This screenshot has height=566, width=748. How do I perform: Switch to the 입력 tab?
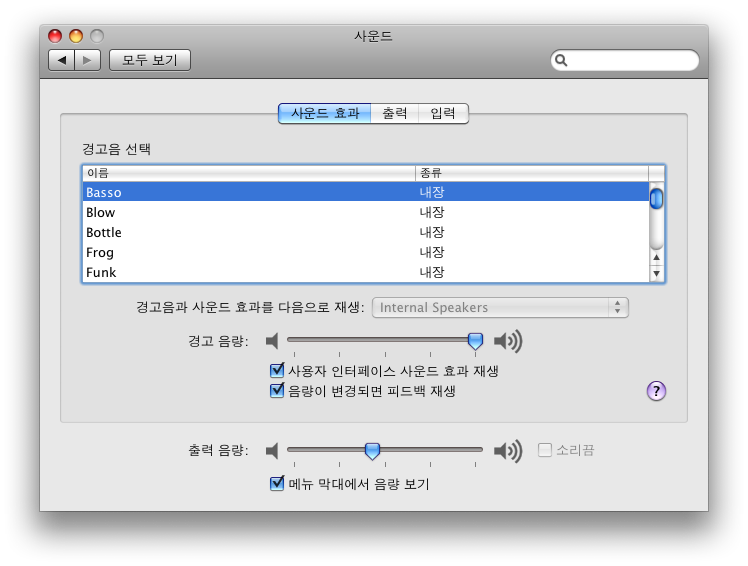[x=443, y=114]
